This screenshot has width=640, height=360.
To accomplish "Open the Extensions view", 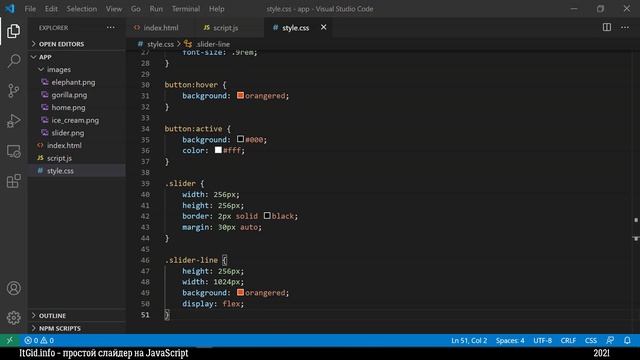I will [13, 181].
